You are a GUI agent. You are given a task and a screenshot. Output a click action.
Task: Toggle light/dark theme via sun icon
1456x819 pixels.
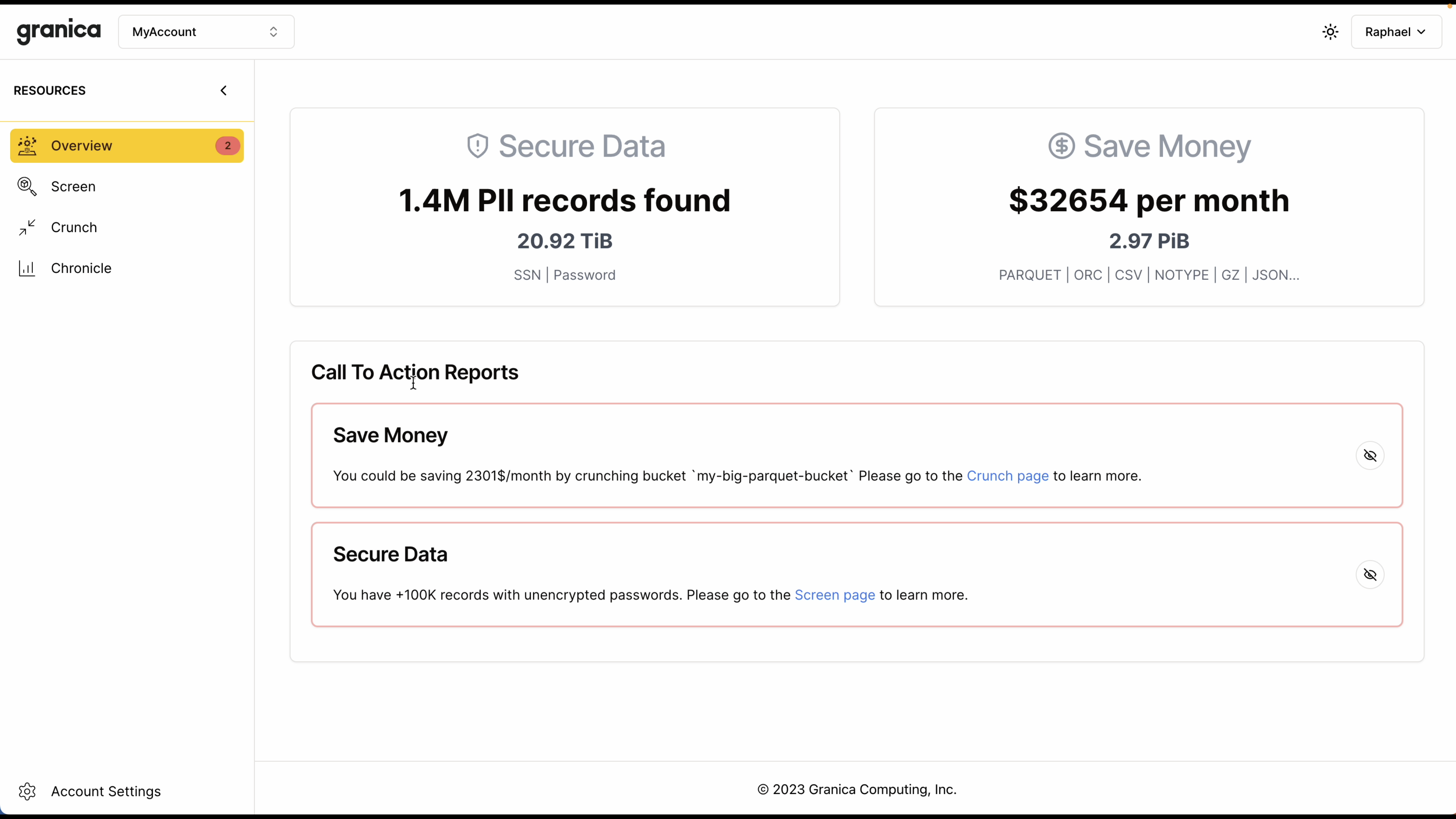[x=1330, y=31]
